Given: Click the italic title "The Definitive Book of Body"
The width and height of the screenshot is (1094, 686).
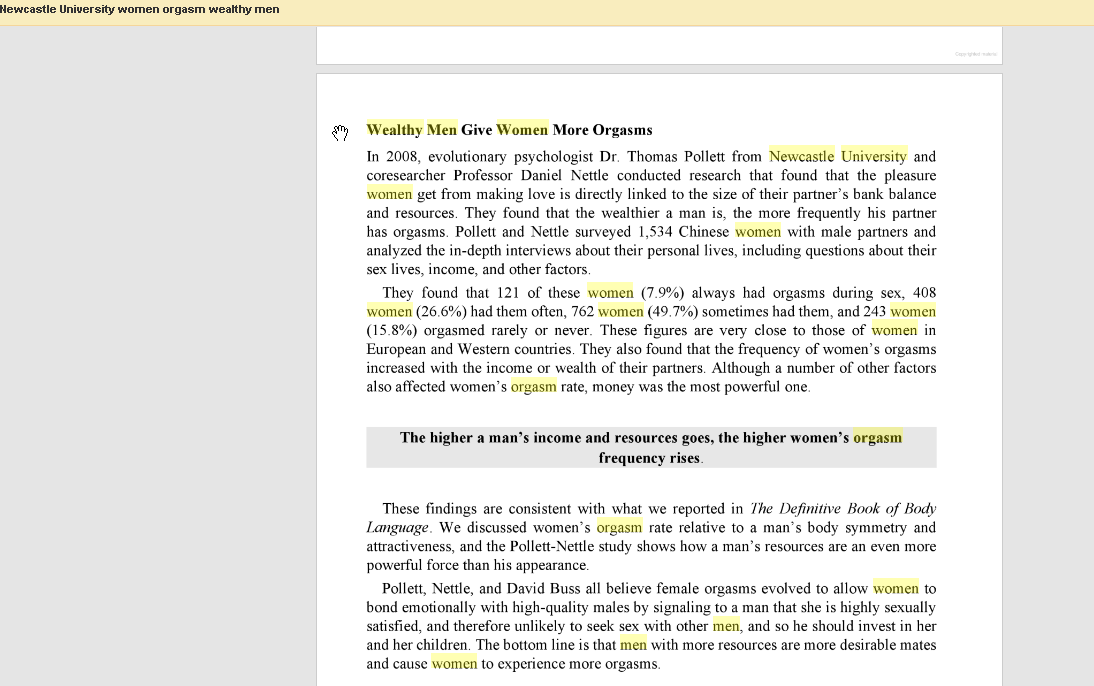Looking at the screenshot, I should point(843,509).
